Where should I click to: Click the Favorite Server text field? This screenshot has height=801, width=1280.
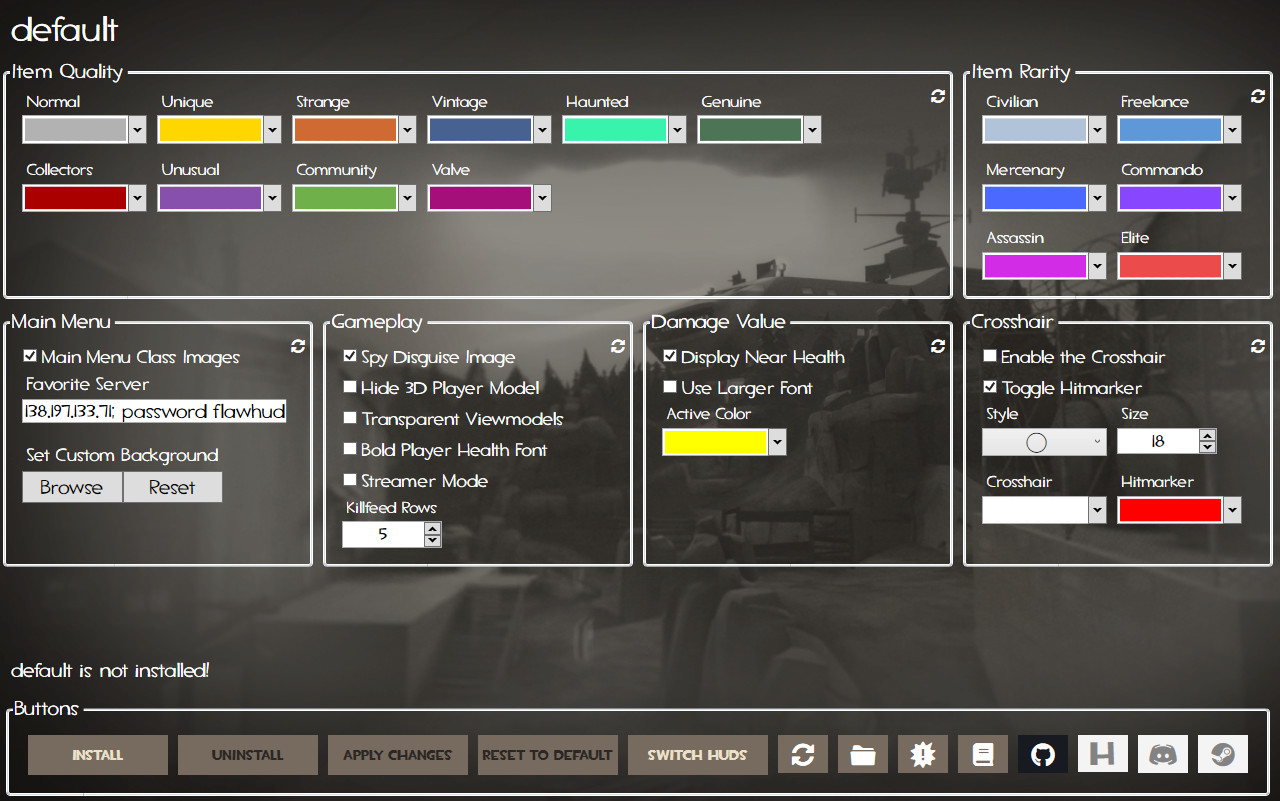tap(154, 411)
